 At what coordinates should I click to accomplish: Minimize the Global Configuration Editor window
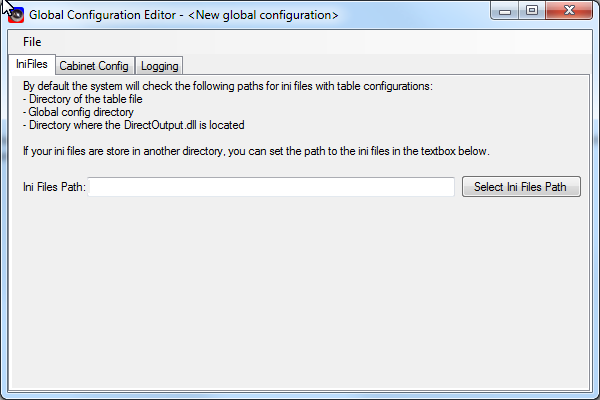[x=505, y=11]
